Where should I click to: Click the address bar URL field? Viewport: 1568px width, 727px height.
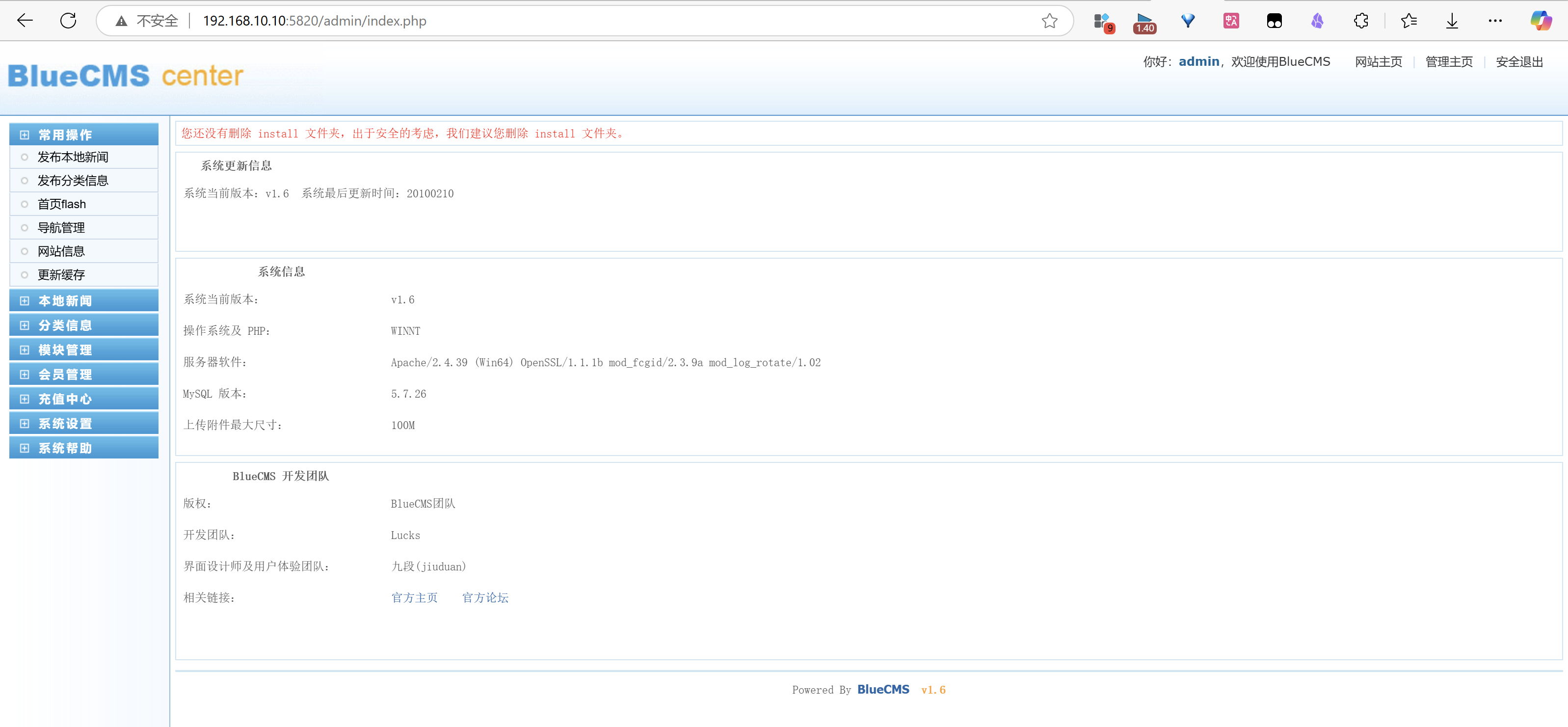pyautogui.click(x=548, y=21)
